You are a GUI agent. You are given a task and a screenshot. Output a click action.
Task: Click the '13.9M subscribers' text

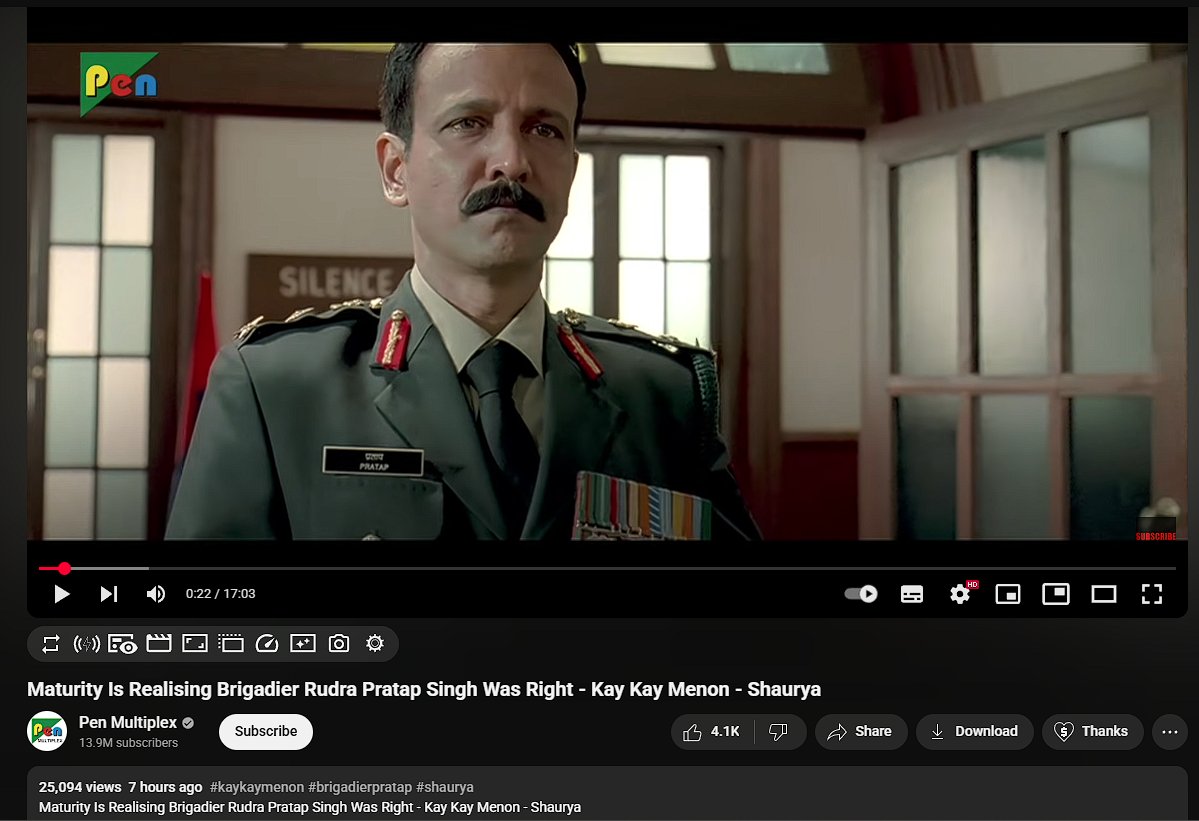[x=128, y=743]
